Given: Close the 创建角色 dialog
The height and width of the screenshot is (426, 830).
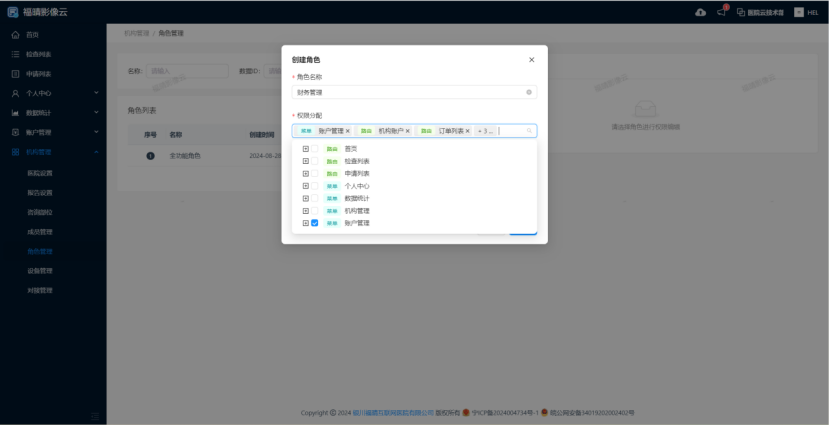Looking at the screenshot, I should [531, 60].
